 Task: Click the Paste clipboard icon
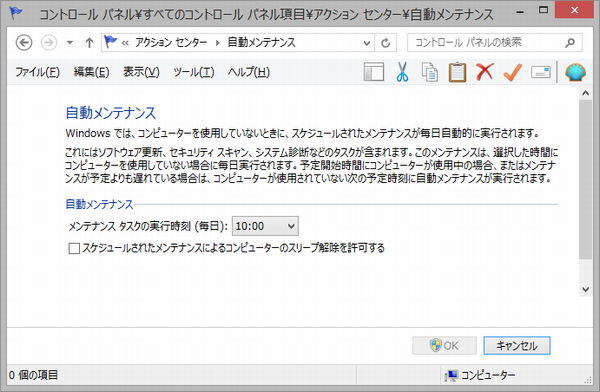tap(457, 72)
